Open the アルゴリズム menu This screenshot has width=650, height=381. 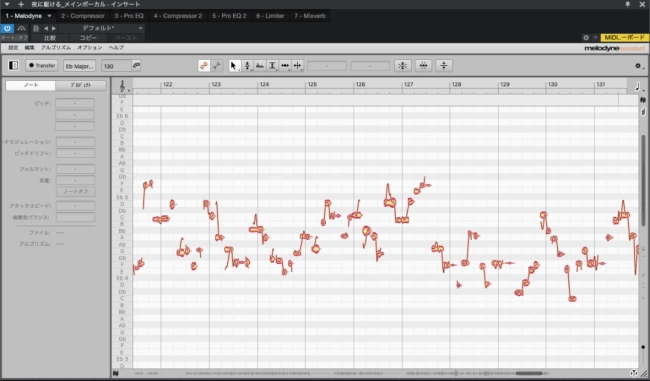coord(56,48)
